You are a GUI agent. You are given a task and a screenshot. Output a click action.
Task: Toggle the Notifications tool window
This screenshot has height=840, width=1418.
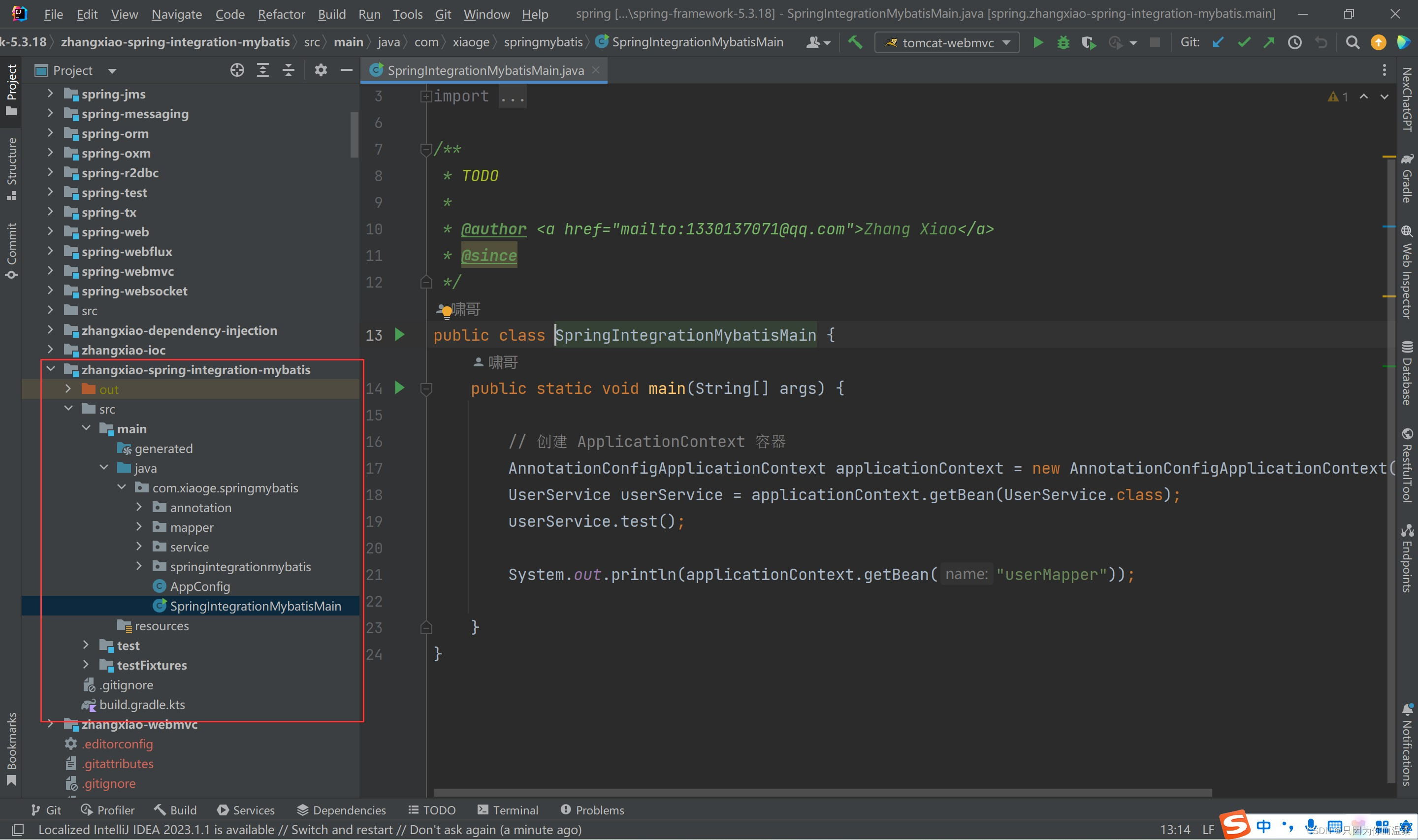point(1407,744)
